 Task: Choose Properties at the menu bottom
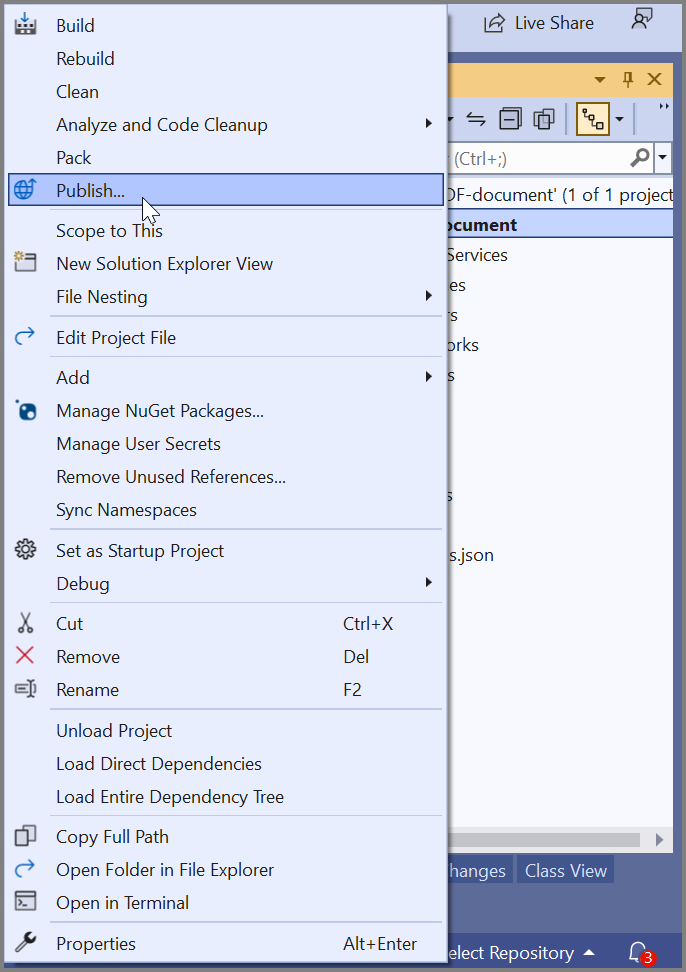[x=95, y=943]
